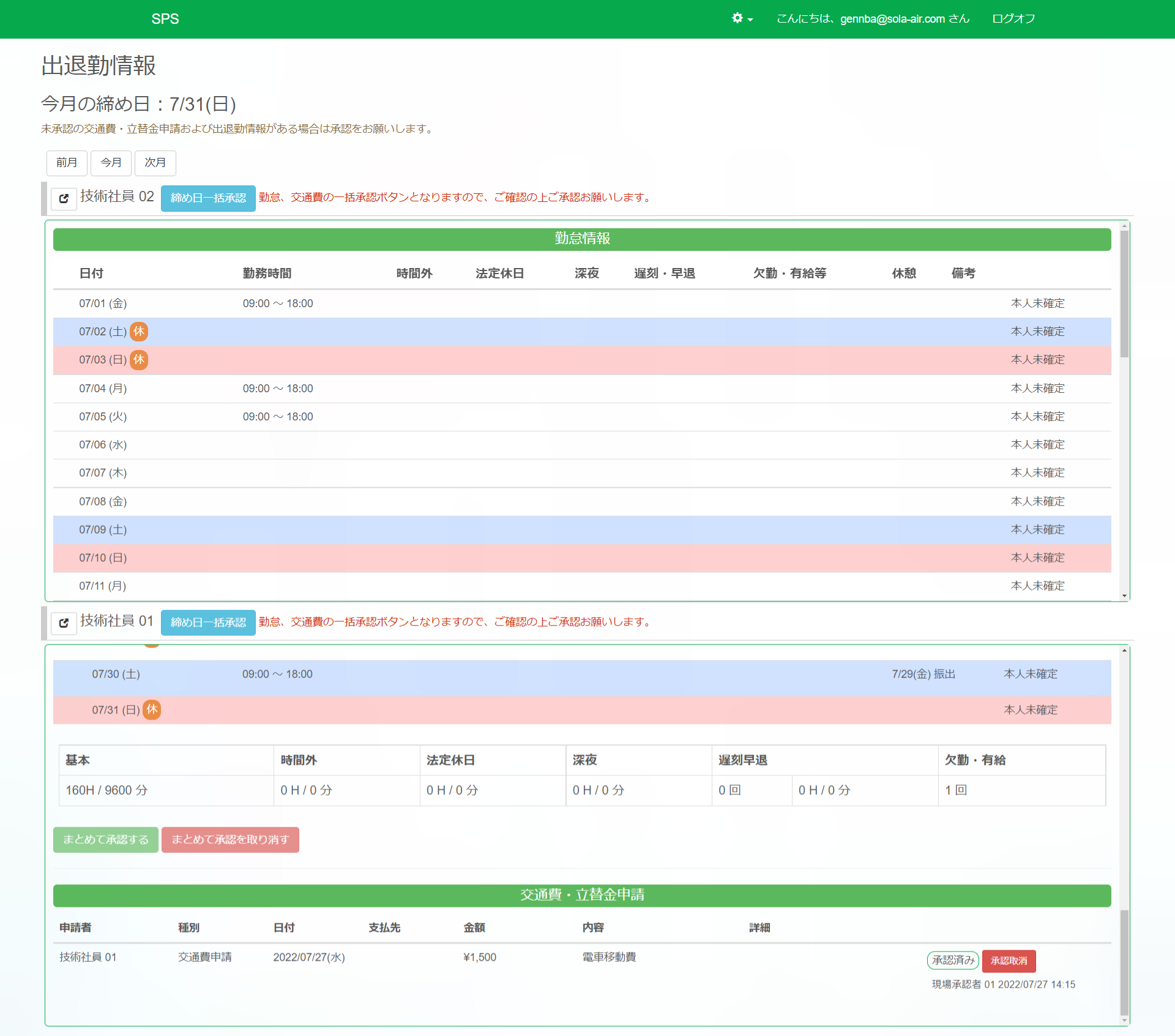Click the 承認済み status badge
This screenshot has width=1175, height=1036.
953,961
